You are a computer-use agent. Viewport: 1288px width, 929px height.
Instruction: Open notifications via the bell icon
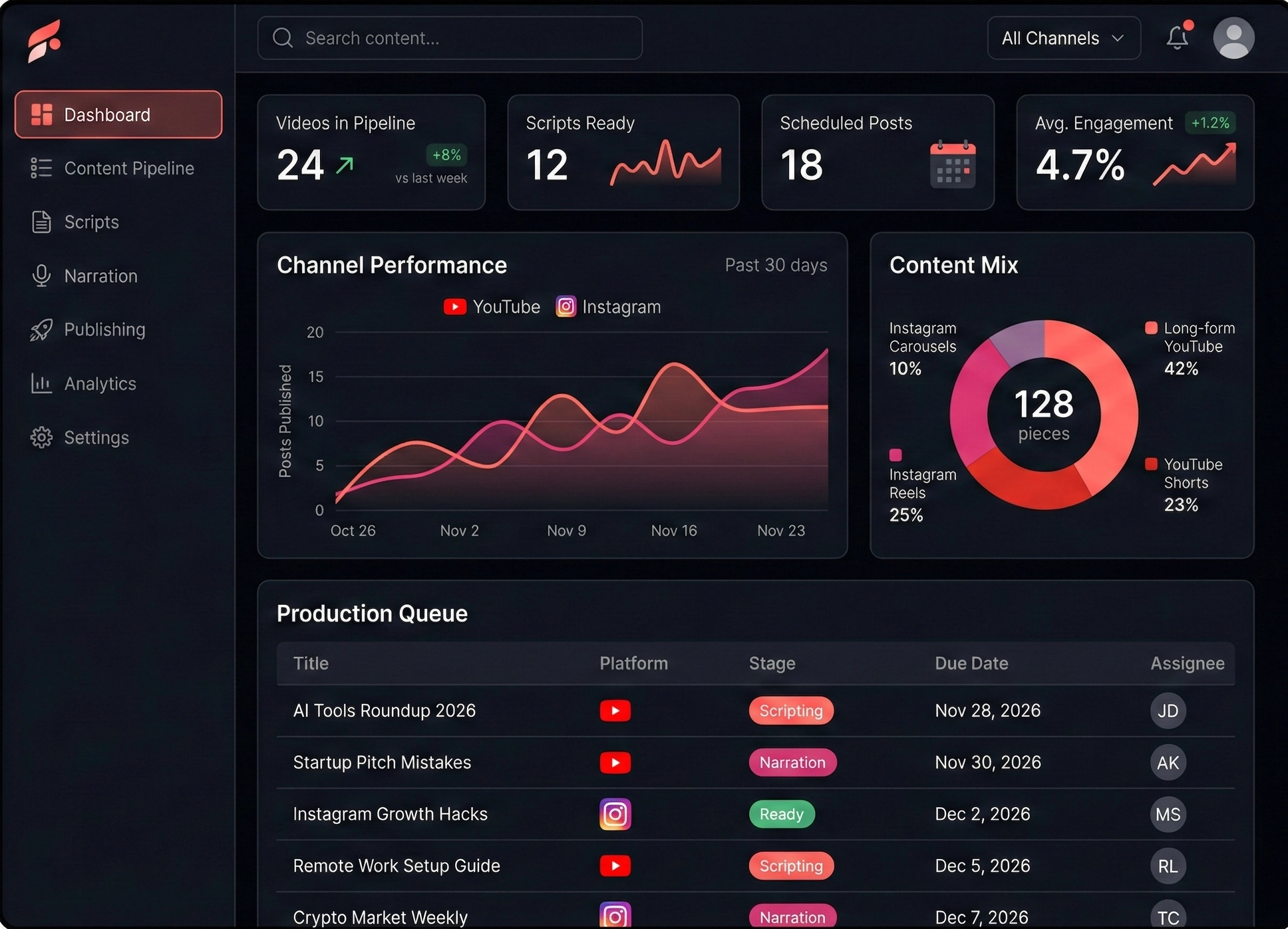point(1177,38)
